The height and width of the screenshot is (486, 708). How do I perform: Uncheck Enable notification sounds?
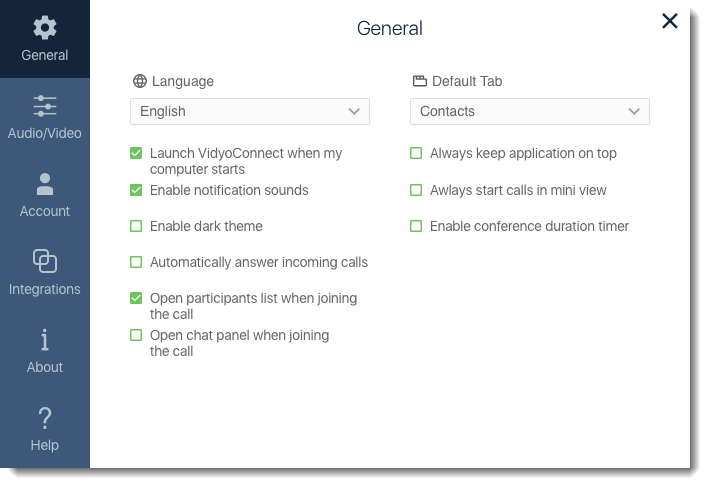(x=136, y=190)
